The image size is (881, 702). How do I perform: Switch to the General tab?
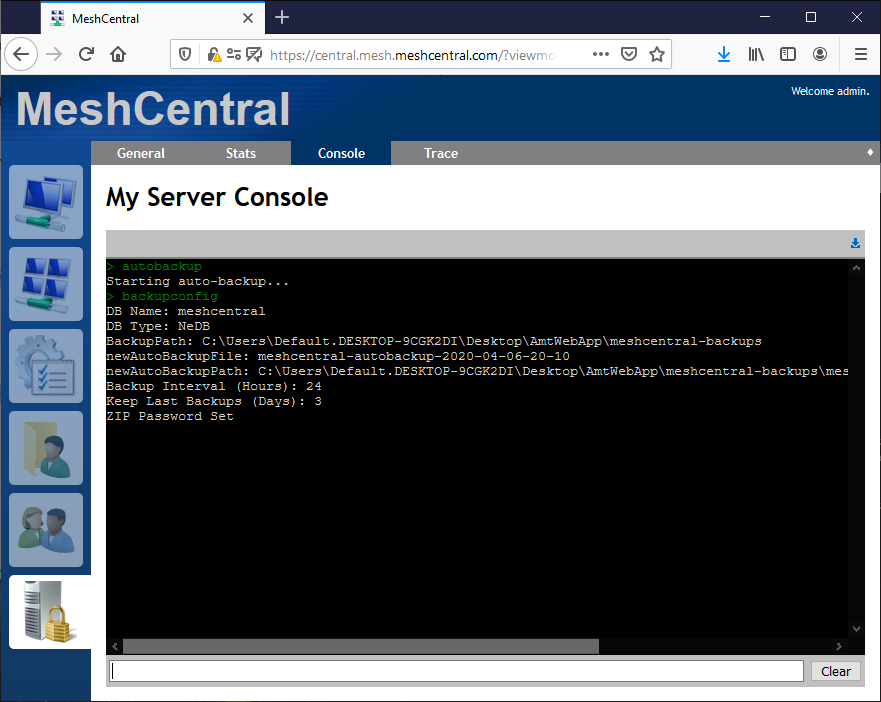click(x=140, y=153)
